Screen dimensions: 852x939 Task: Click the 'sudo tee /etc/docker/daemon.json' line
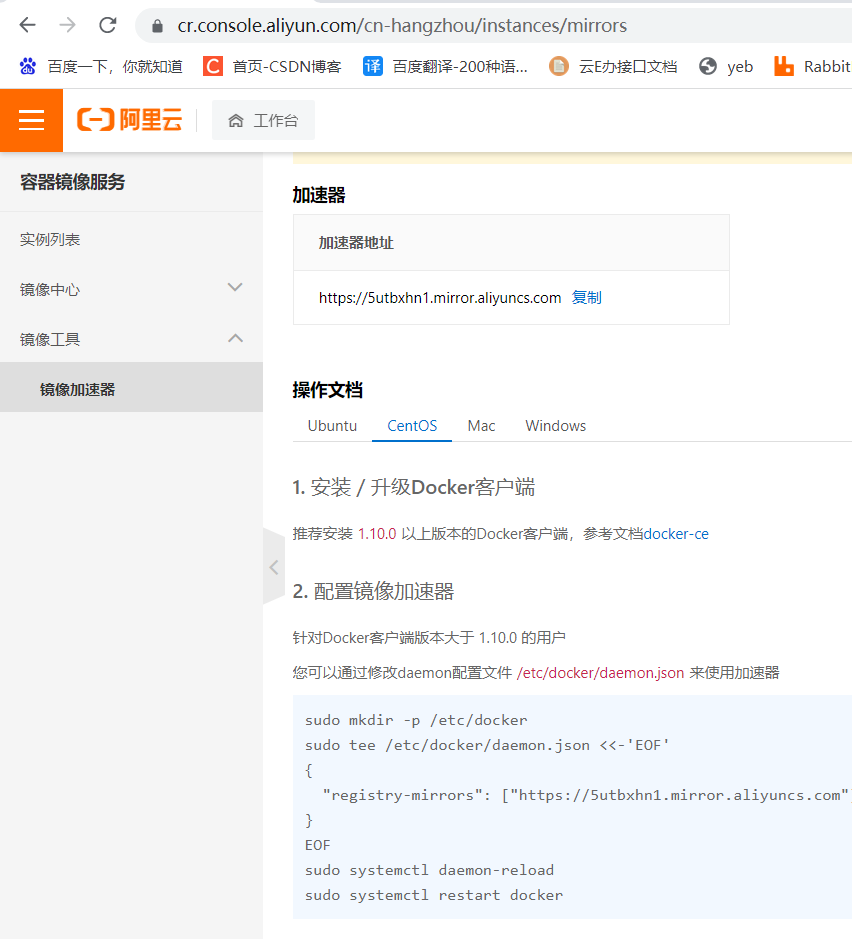coord(487,745)
